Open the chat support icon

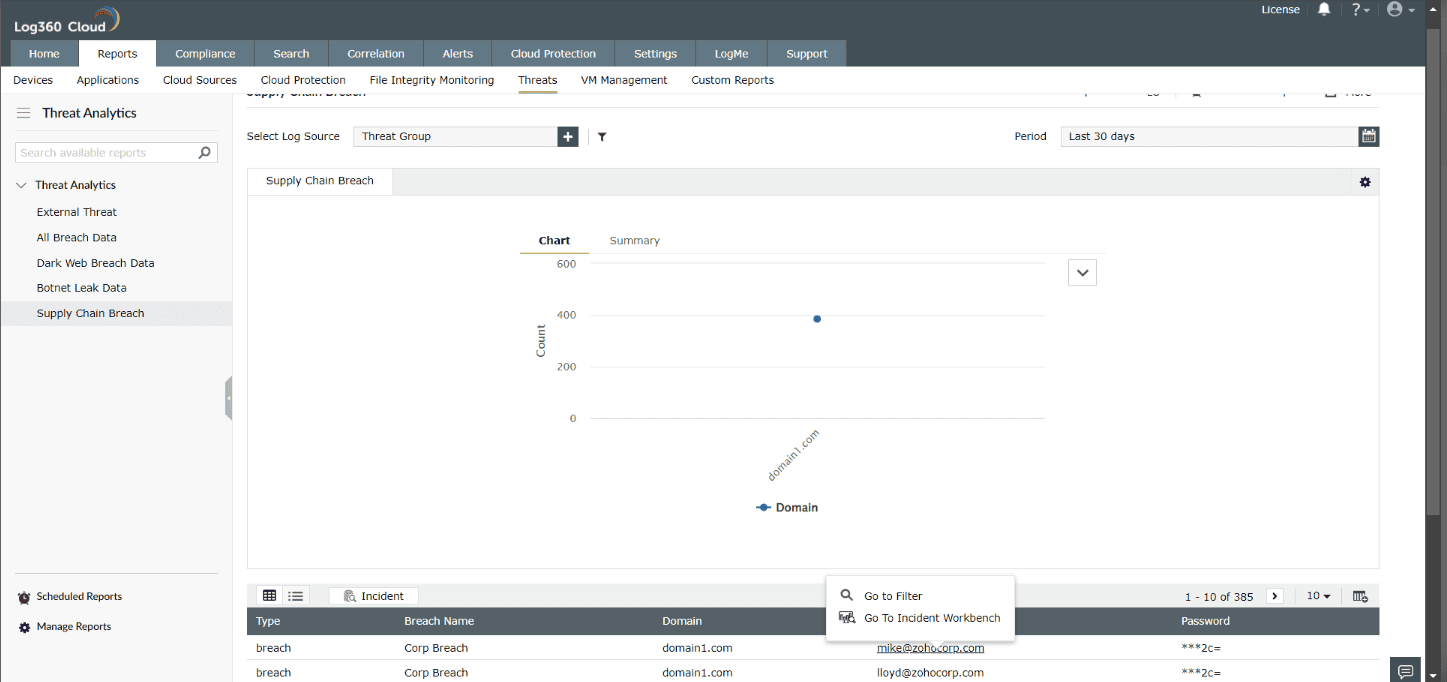pos(1405,670)
